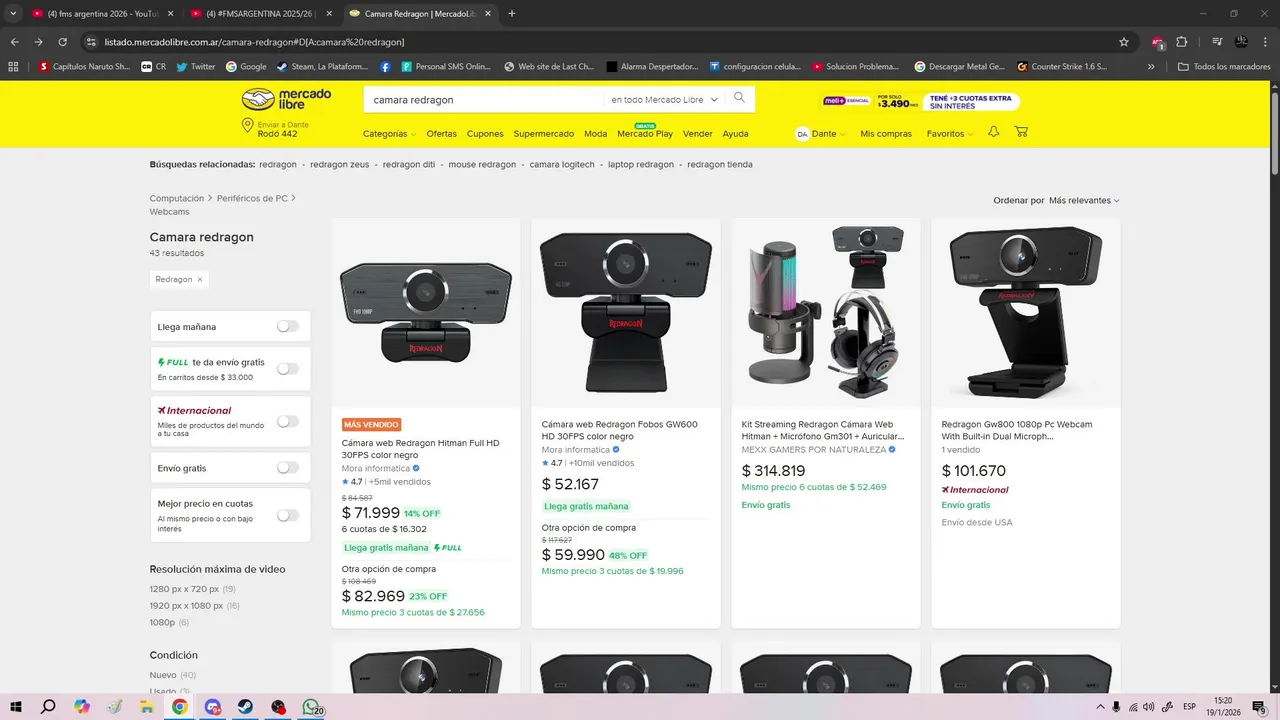Open WhatsApp from the taskbar
Screen dimensions: 1280x720
[x=312, y=706]
